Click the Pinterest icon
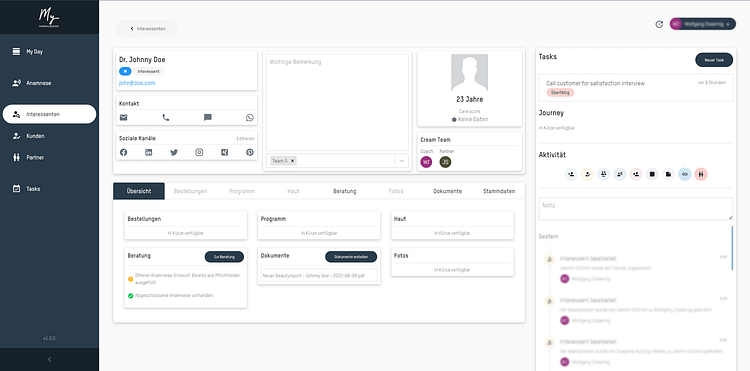The image size is (750, 371). coord(250,153)
